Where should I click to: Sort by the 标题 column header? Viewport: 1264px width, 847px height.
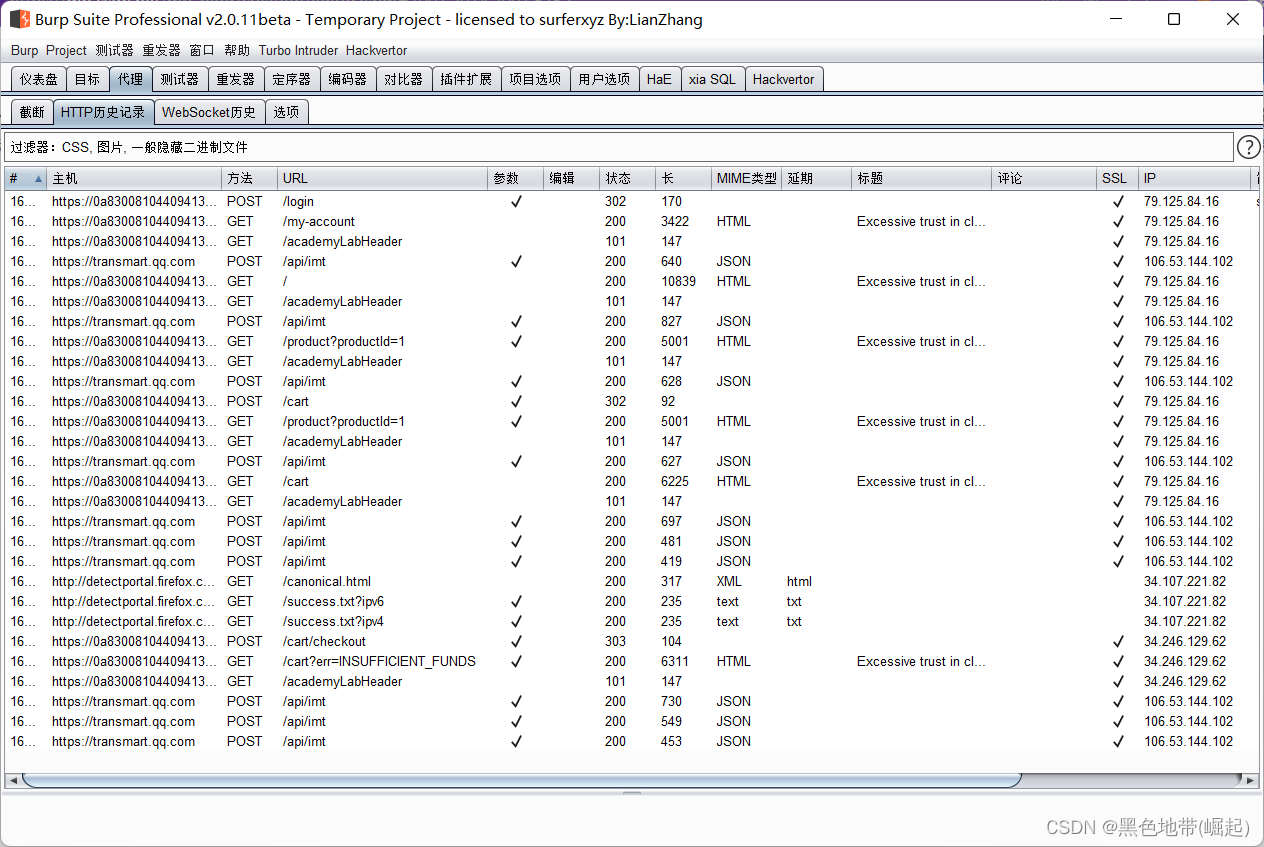click(x=922, y=179)
